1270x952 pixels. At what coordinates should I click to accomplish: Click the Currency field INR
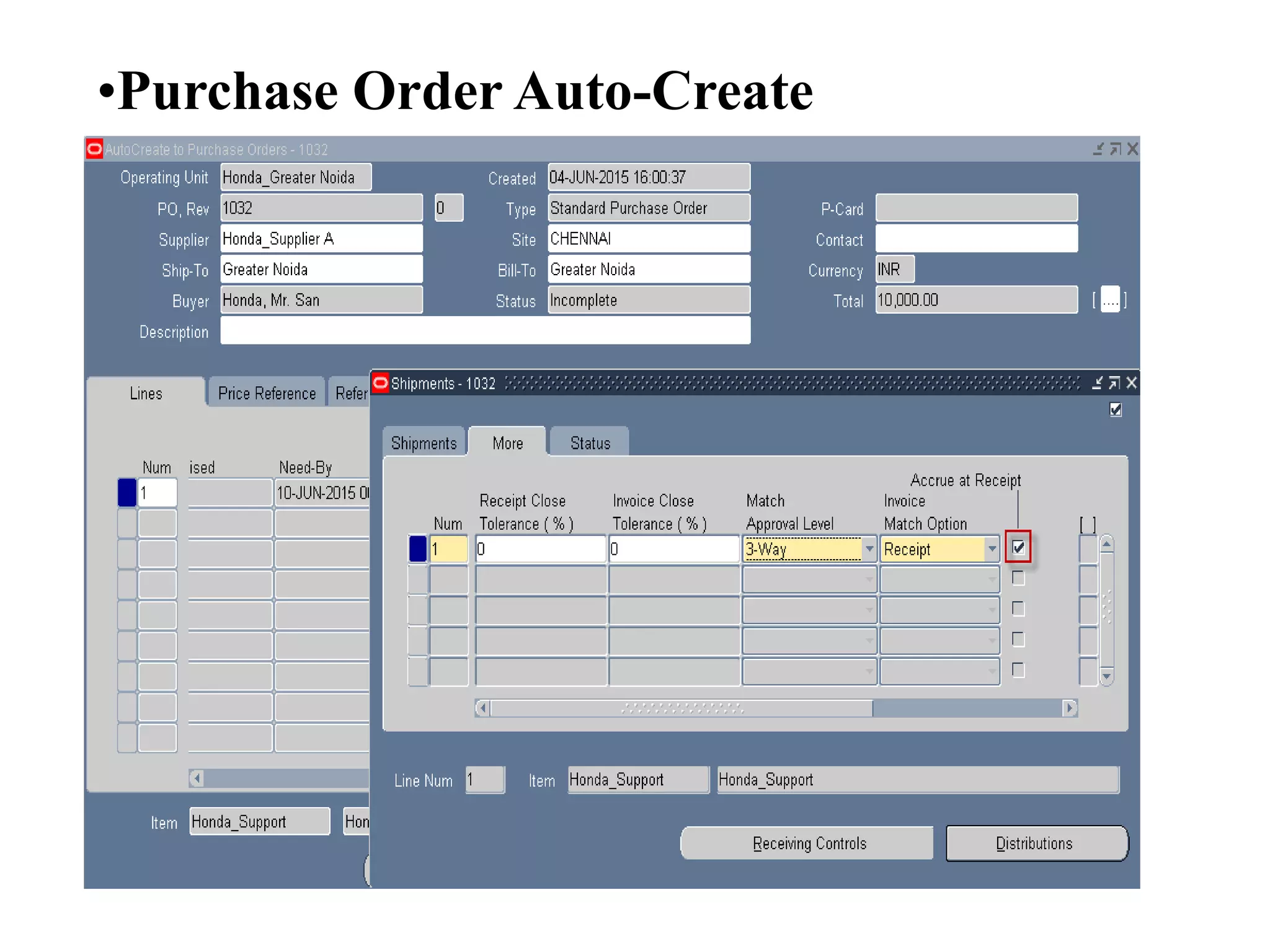tap(895, 270)
